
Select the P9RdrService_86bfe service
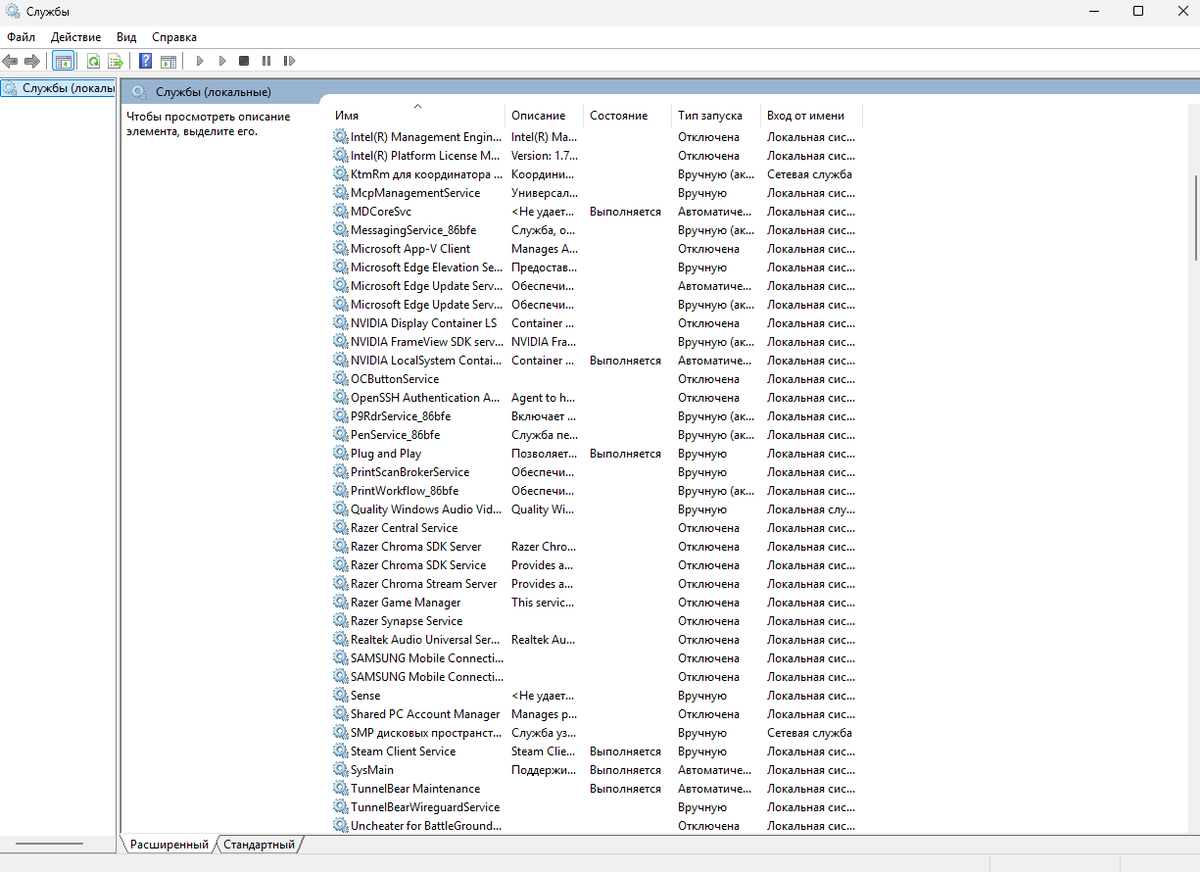click(x=596, y=416)
